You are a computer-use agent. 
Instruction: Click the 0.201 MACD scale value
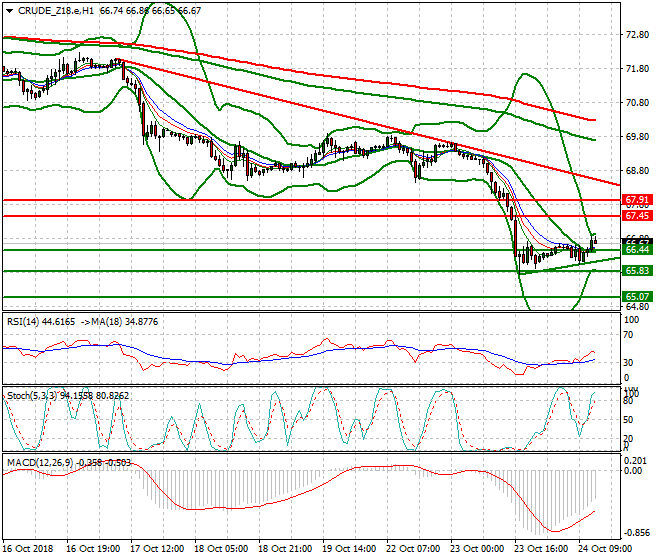pos(634,461)
